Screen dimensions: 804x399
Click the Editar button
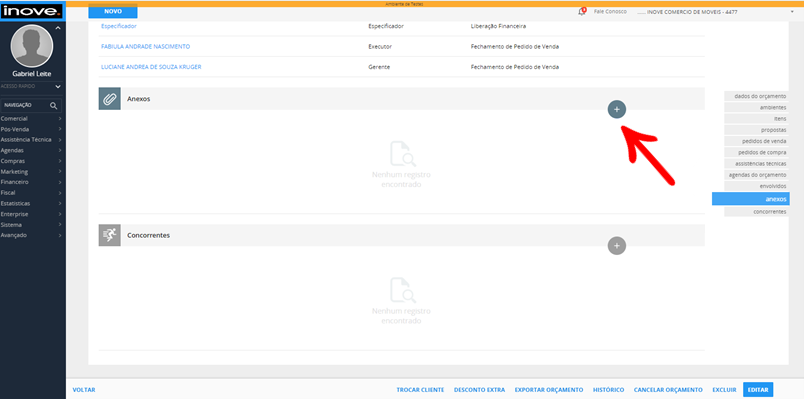click(x=758, y=390)
